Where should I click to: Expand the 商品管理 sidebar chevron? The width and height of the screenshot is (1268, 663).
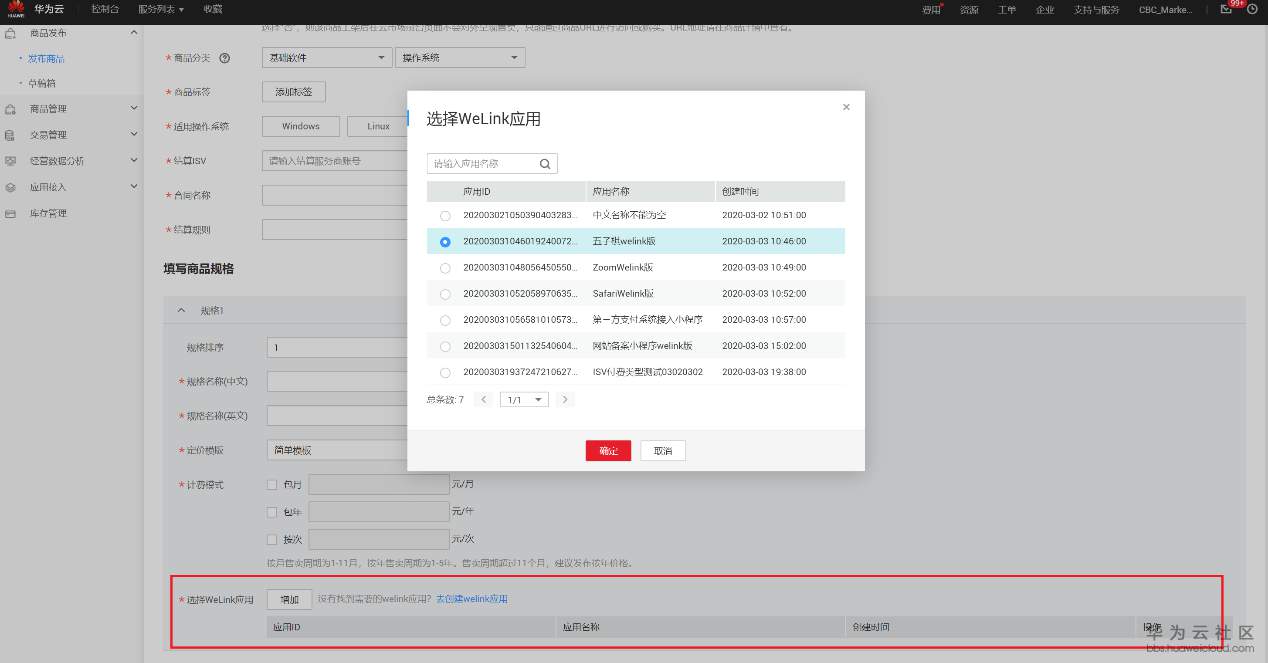pos(134,109)
